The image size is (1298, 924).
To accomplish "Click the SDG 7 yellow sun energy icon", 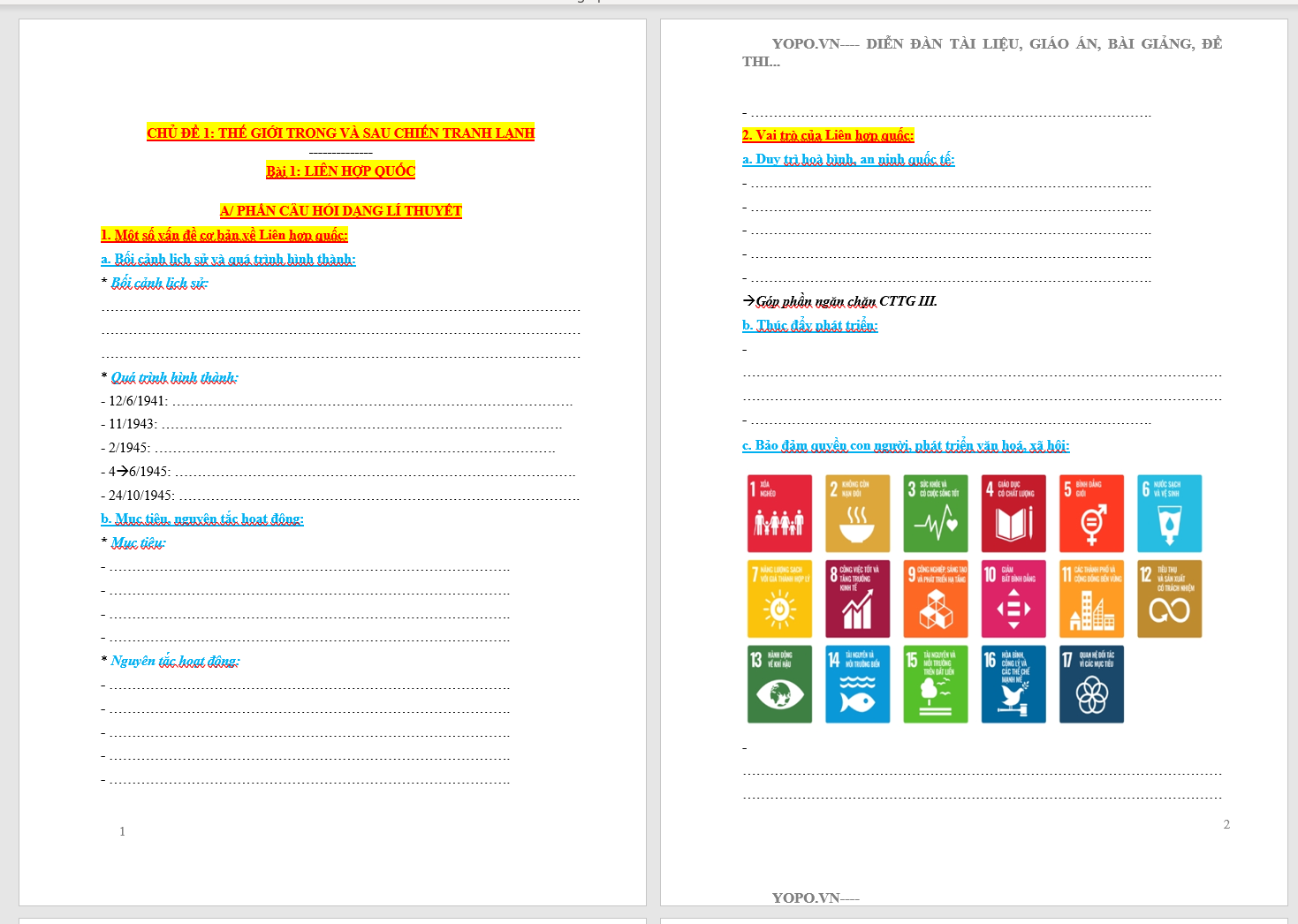I will [779, 599].
